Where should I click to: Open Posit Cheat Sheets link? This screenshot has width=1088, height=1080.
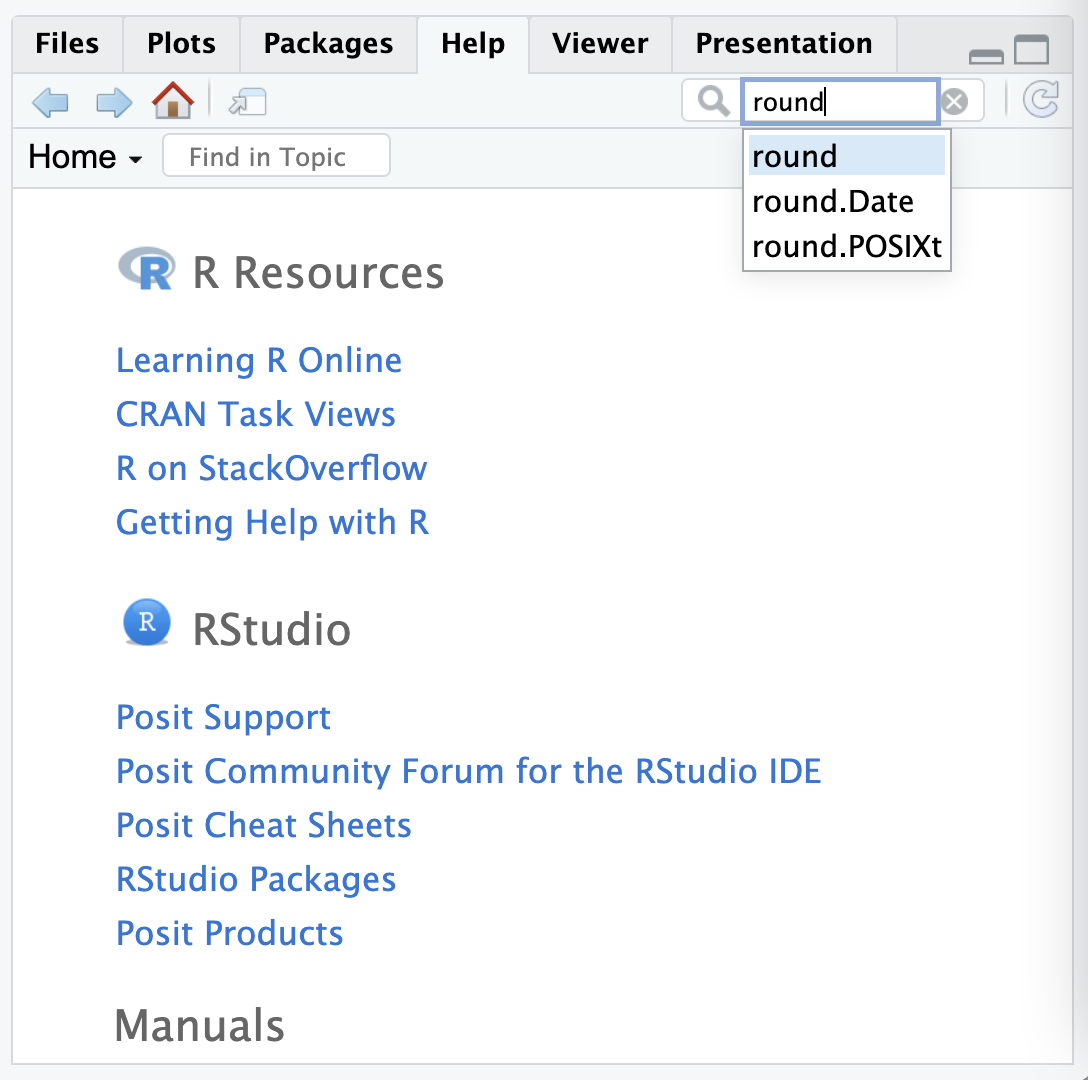point(264,825)
